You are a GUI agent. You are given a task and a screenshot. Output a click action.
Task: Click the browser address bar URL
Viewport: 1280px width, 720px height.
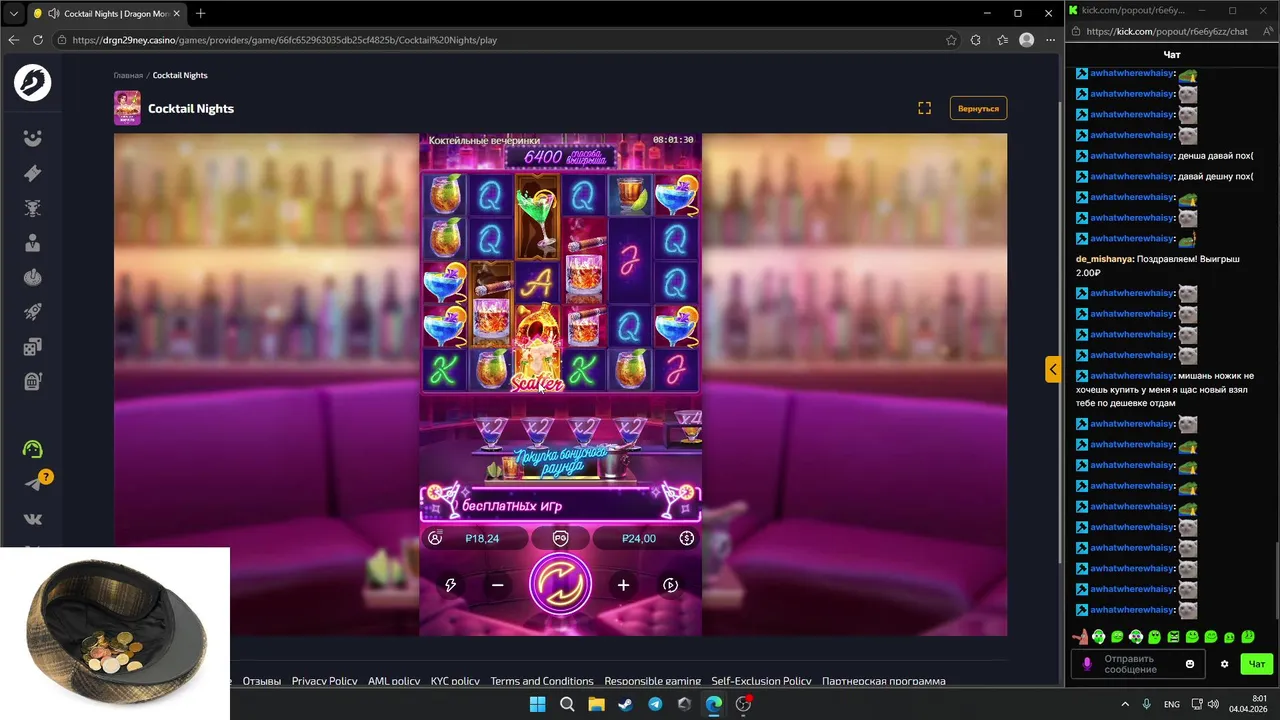point(285,40)
